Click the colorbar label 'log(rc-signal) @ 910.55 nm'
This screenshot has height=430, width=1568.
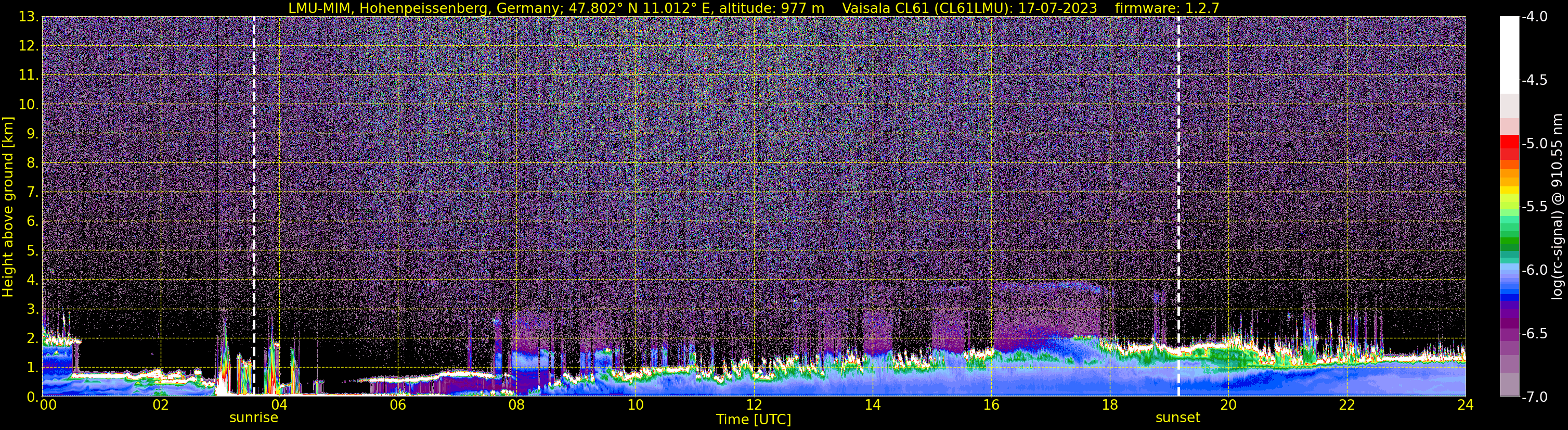tap(1558, 207)
